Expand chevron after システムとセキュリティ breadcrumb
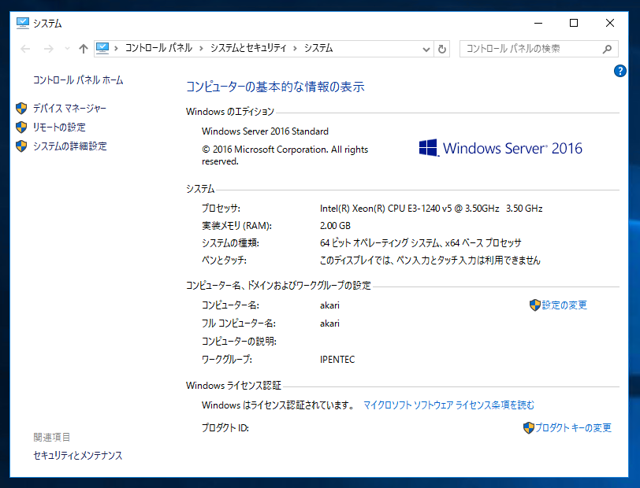Viewport: 640px width, 488px height. (x=295, y=49)
